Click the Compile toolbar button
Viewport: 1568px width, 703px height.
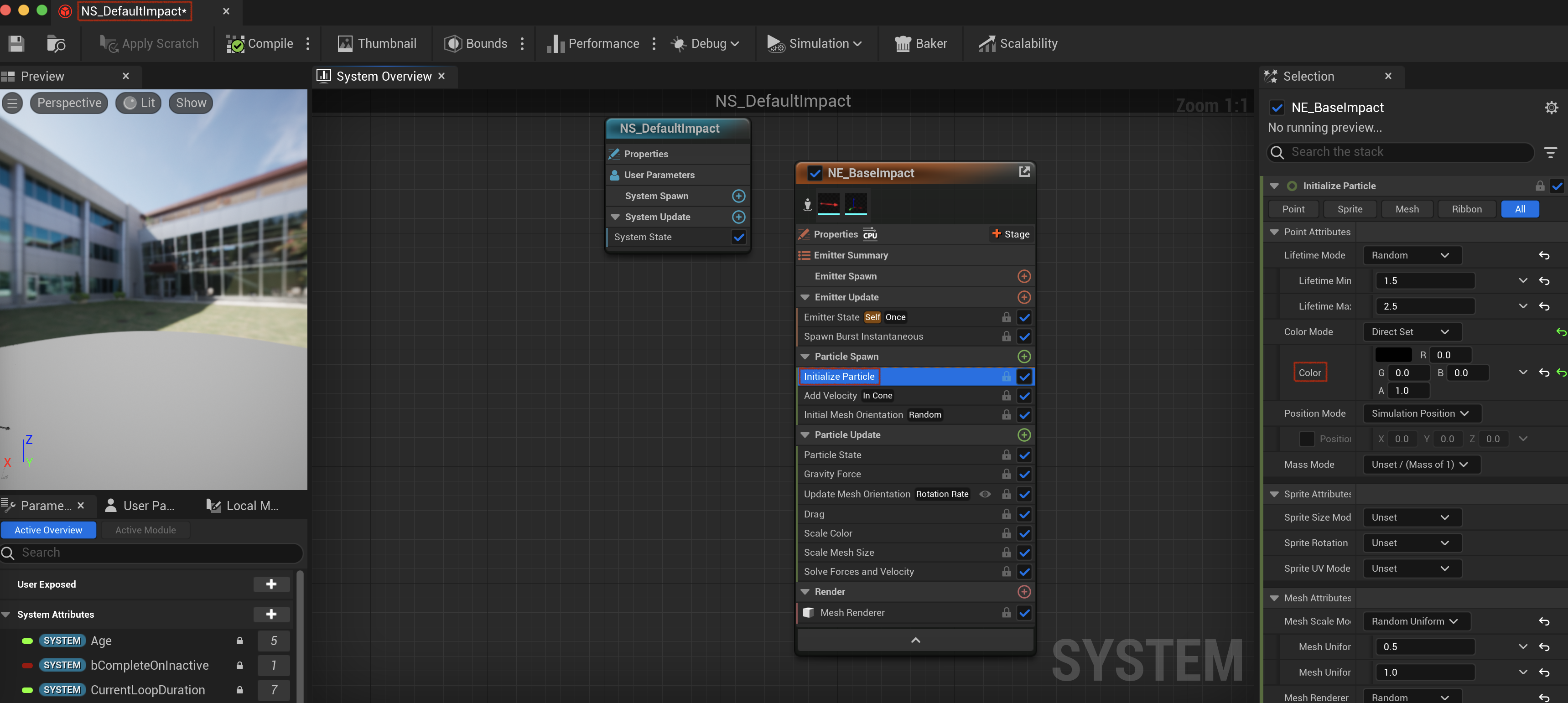pos(260,43)
